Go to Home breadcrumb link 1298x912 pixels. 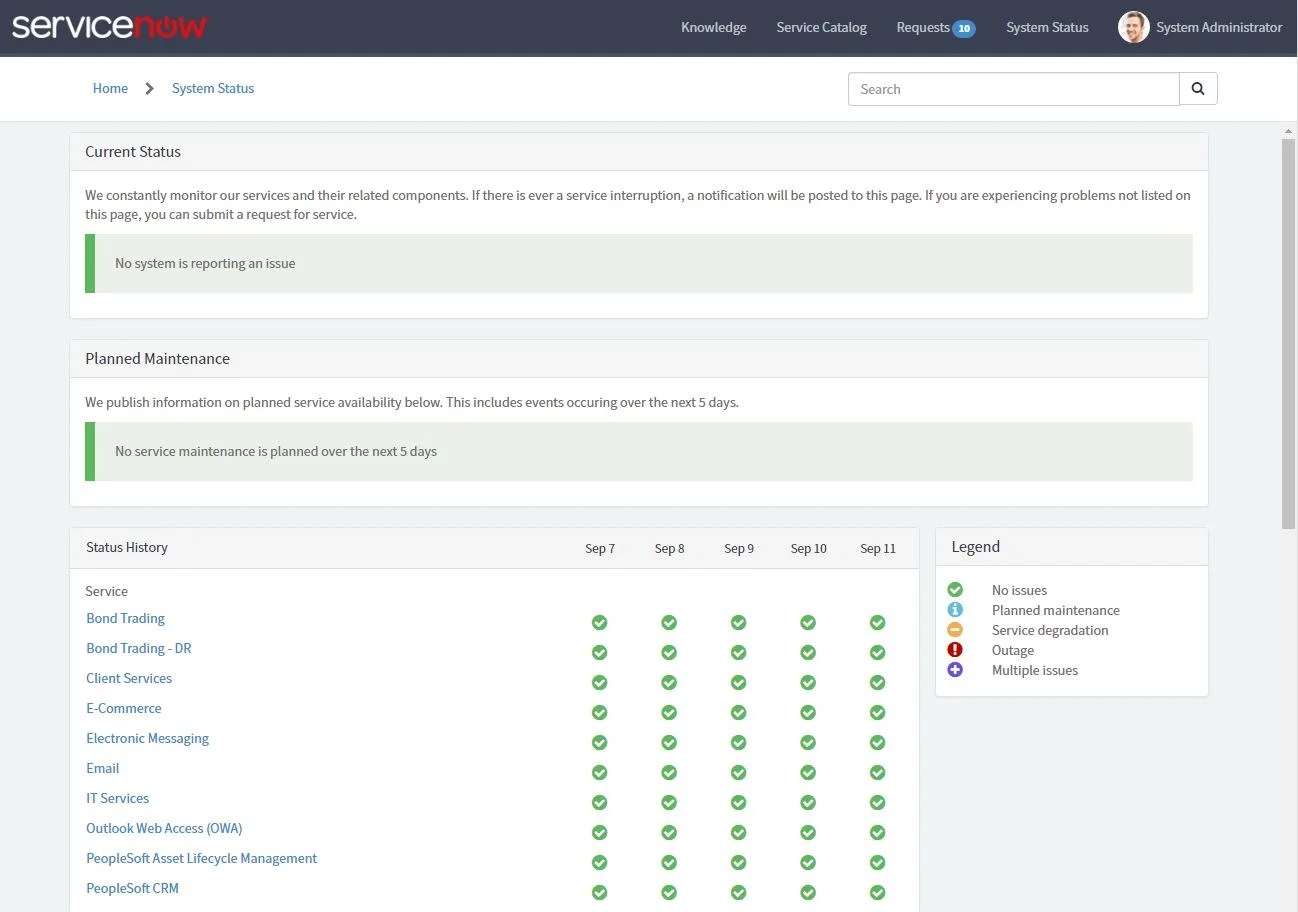point(110,88)
